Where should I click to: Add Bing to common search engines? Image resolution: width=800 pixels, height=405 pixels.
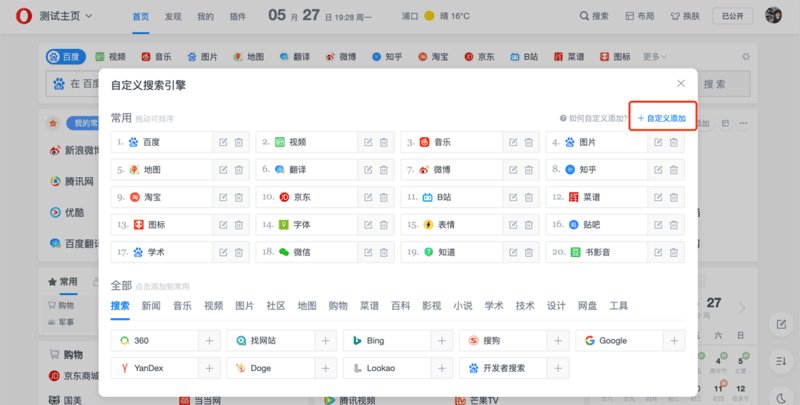(x=442, y=341)
